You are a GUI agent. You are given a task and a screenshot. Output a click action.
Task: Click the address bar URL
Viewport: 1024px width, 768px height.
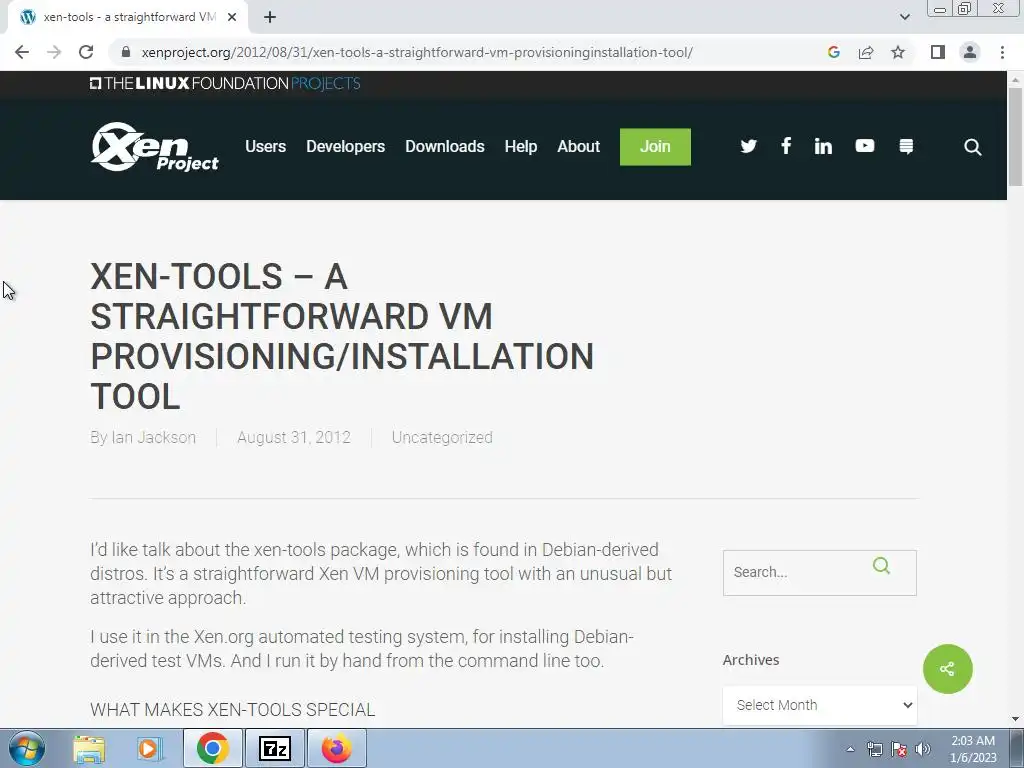pos(417,52)
